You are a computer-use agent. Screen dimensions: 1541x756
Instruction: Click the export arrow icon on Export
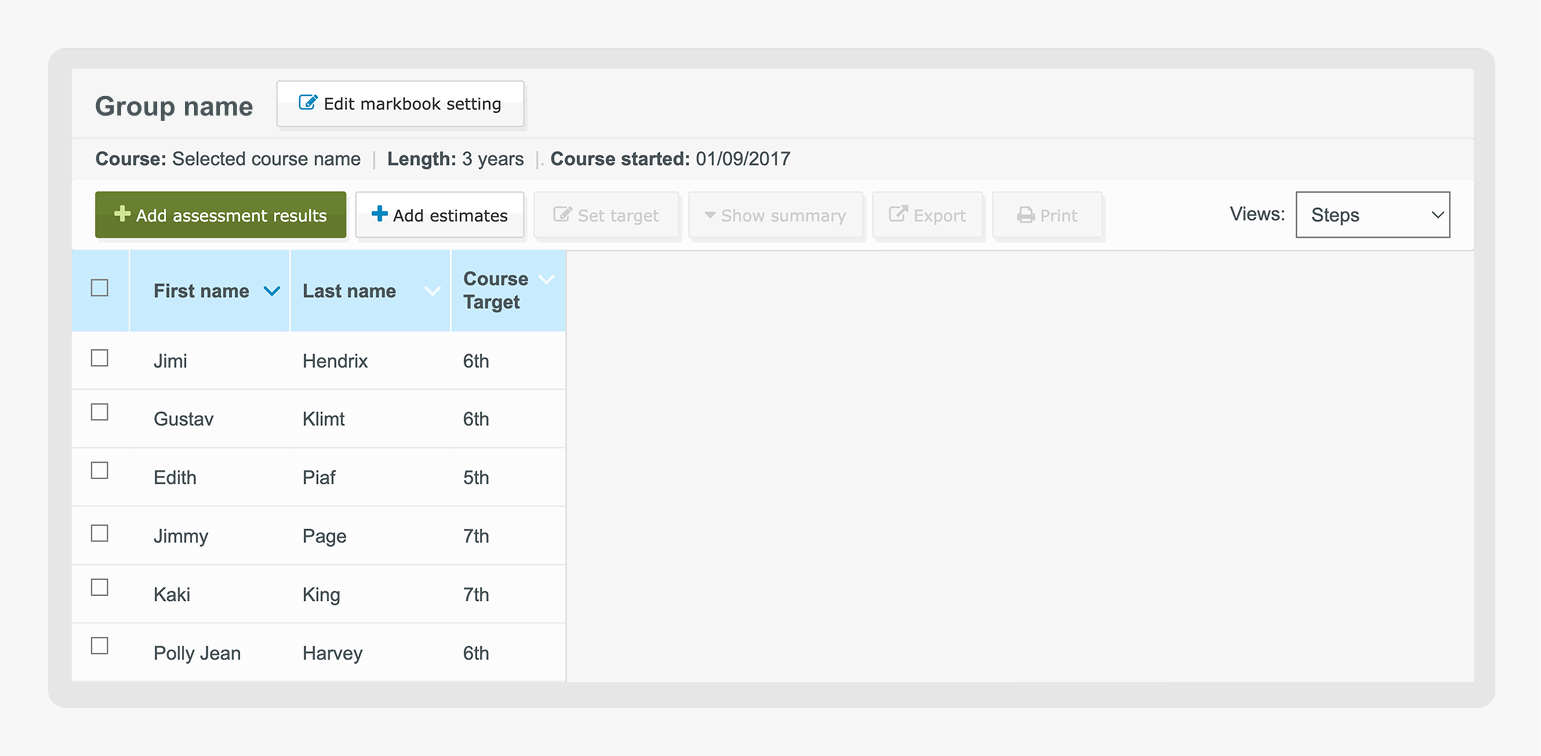898,214
